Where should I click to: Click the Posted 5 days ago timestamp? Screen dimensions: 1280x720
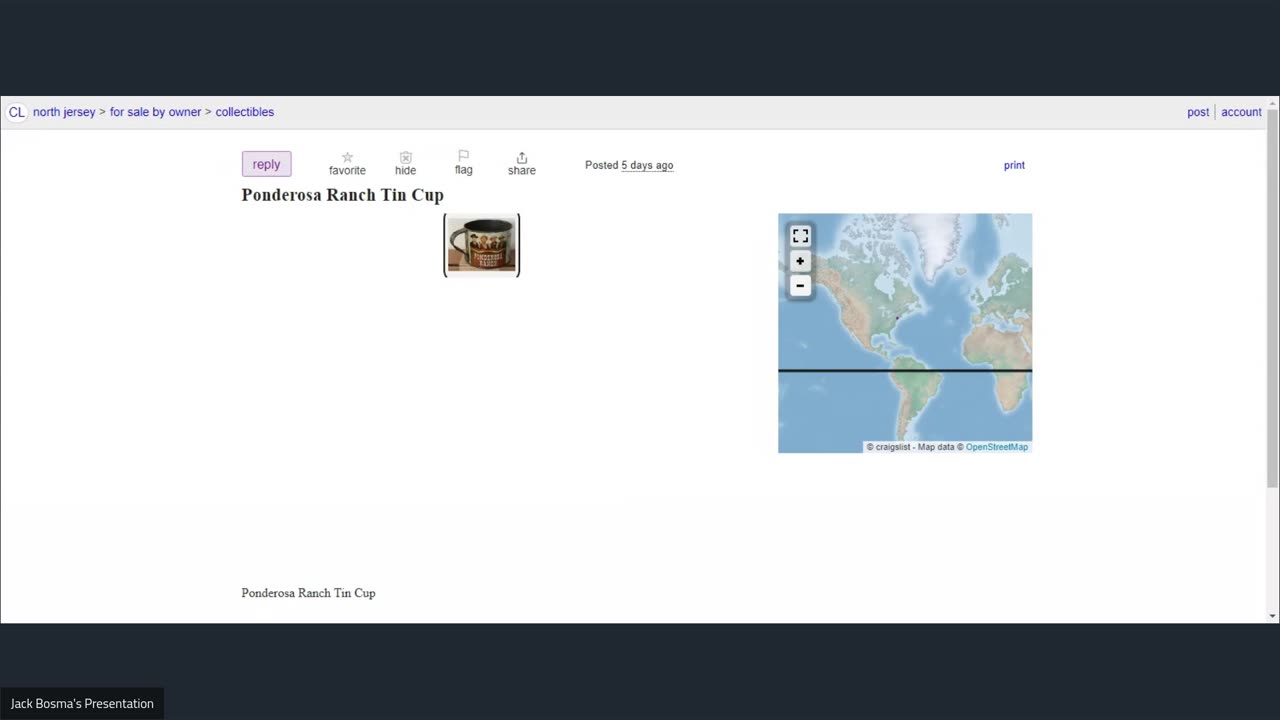pyautogui.click(x=629, y=165)
